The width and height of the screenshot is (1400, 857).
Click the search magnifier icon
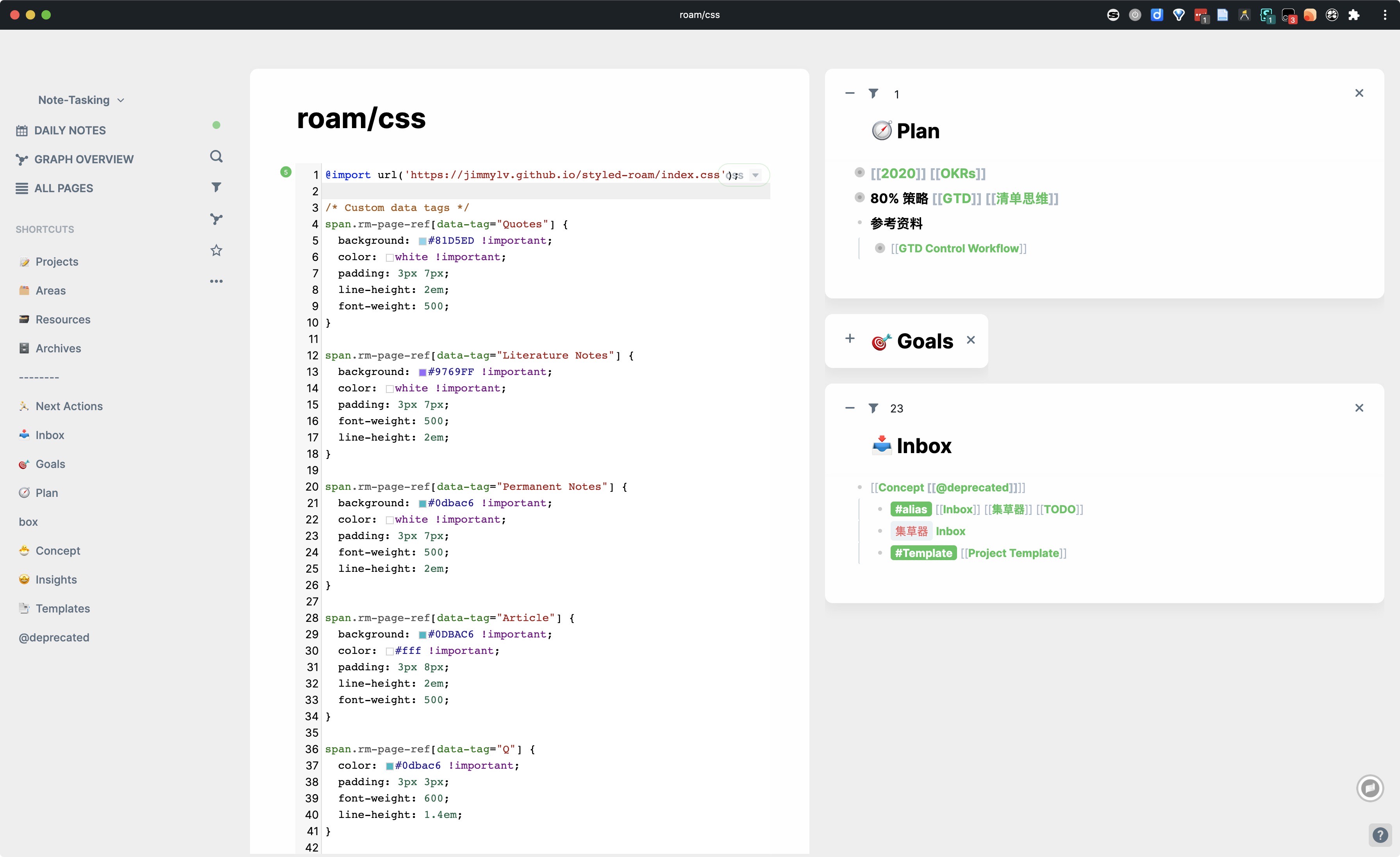[x=216, y=156]
